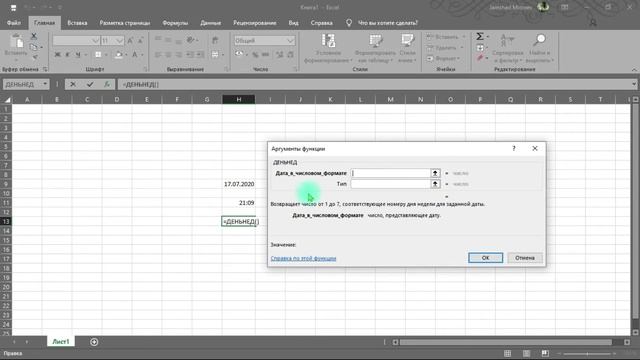Open the Формат cells dropdown
The height and width of the screenshot is (360, 640).
(443, 58)
